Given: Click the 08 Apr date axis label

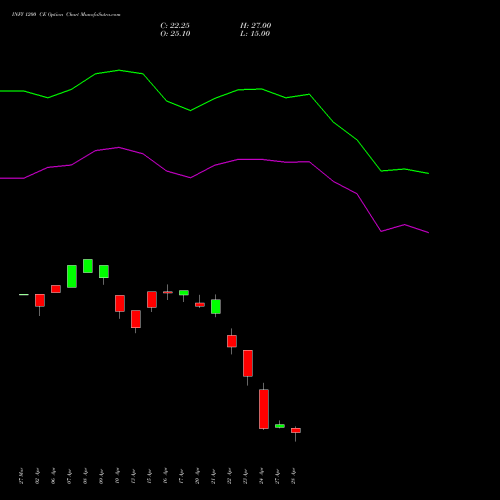Looking at the screenshot, I should (85, 476).
